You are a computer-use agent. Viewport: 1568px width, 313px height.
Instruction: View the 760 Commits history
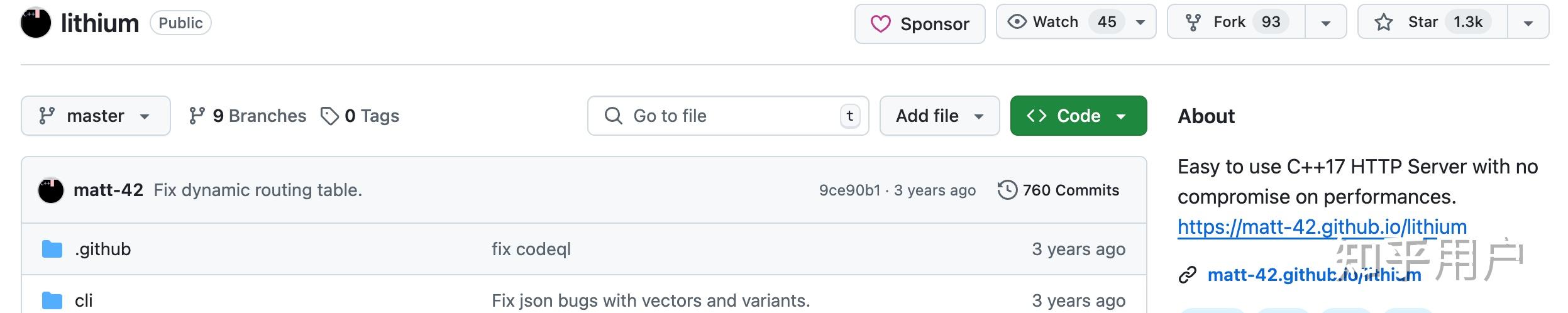1059,190
